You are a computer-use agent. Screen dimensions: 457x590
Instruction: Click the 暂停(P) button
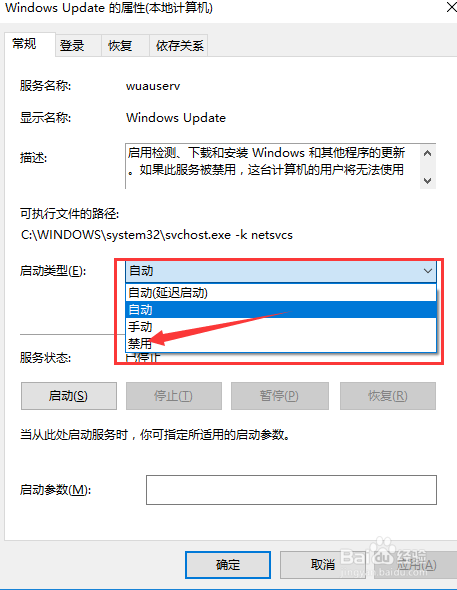pyautogui.click(x=279, y=396)
